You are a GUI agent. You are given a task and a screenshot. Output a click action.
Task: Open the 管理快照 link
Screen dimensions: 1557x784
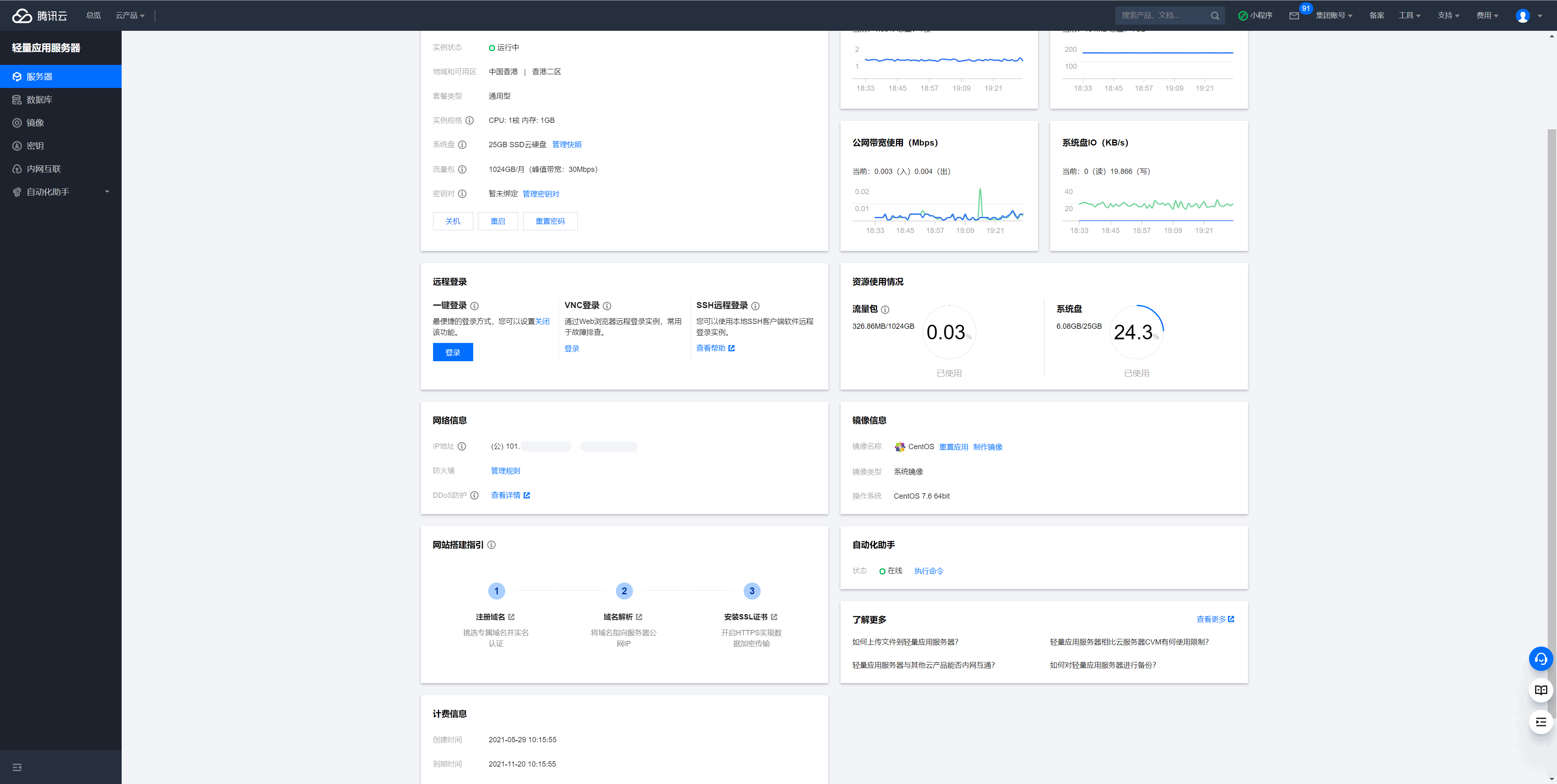(x=567, y=144)
